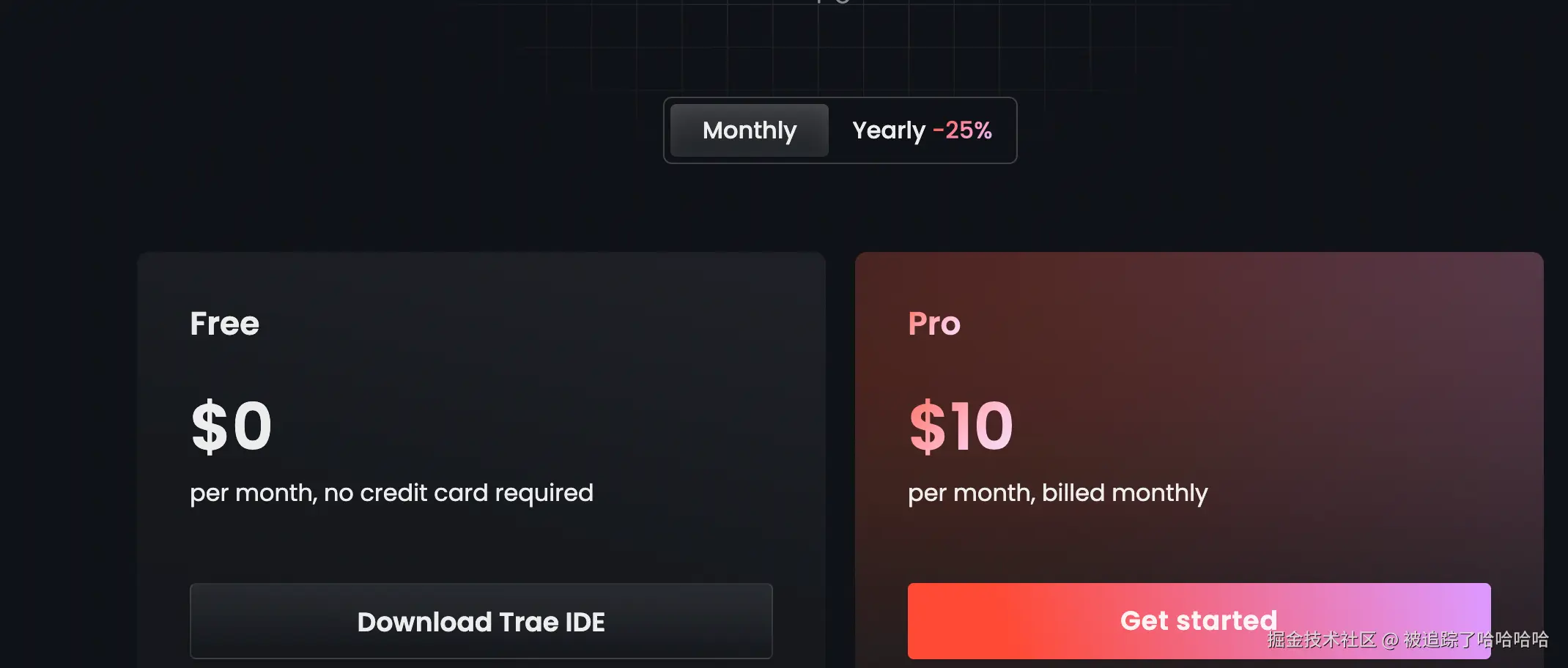Click the dollar sign in Pro price
1568x668 pixels.
(927, 426)
